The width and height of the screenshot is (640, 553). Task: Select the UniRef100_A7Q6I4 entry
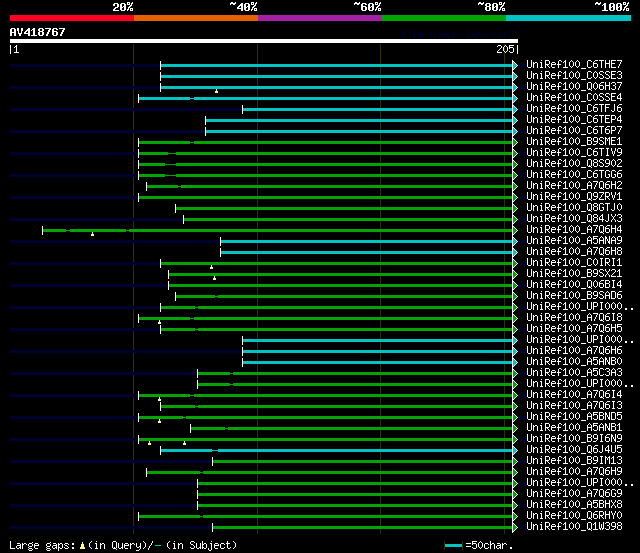coord(574,395)
